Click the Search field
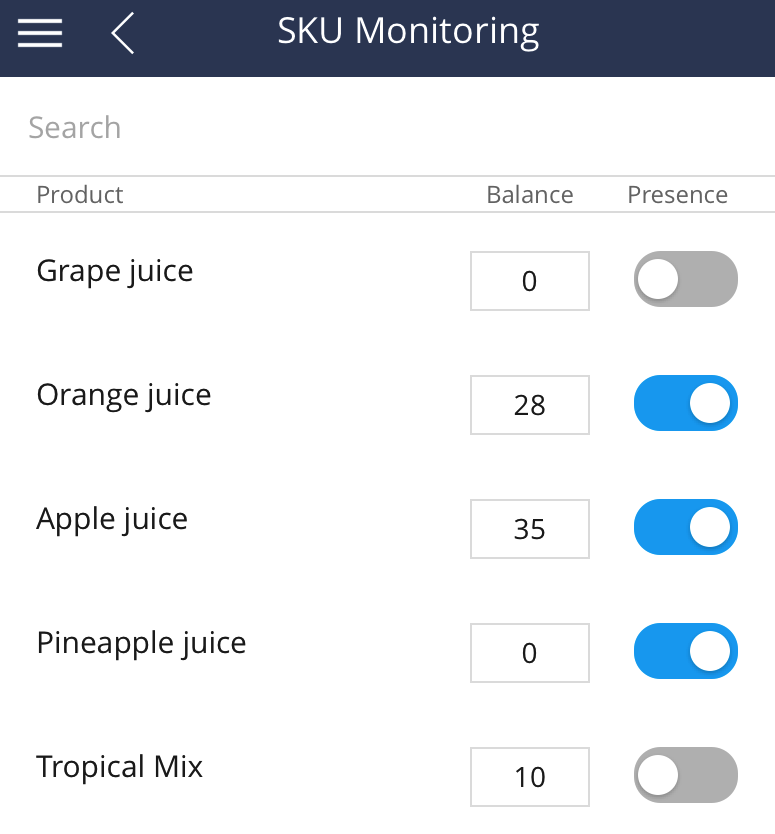 (x=387, y=128)
